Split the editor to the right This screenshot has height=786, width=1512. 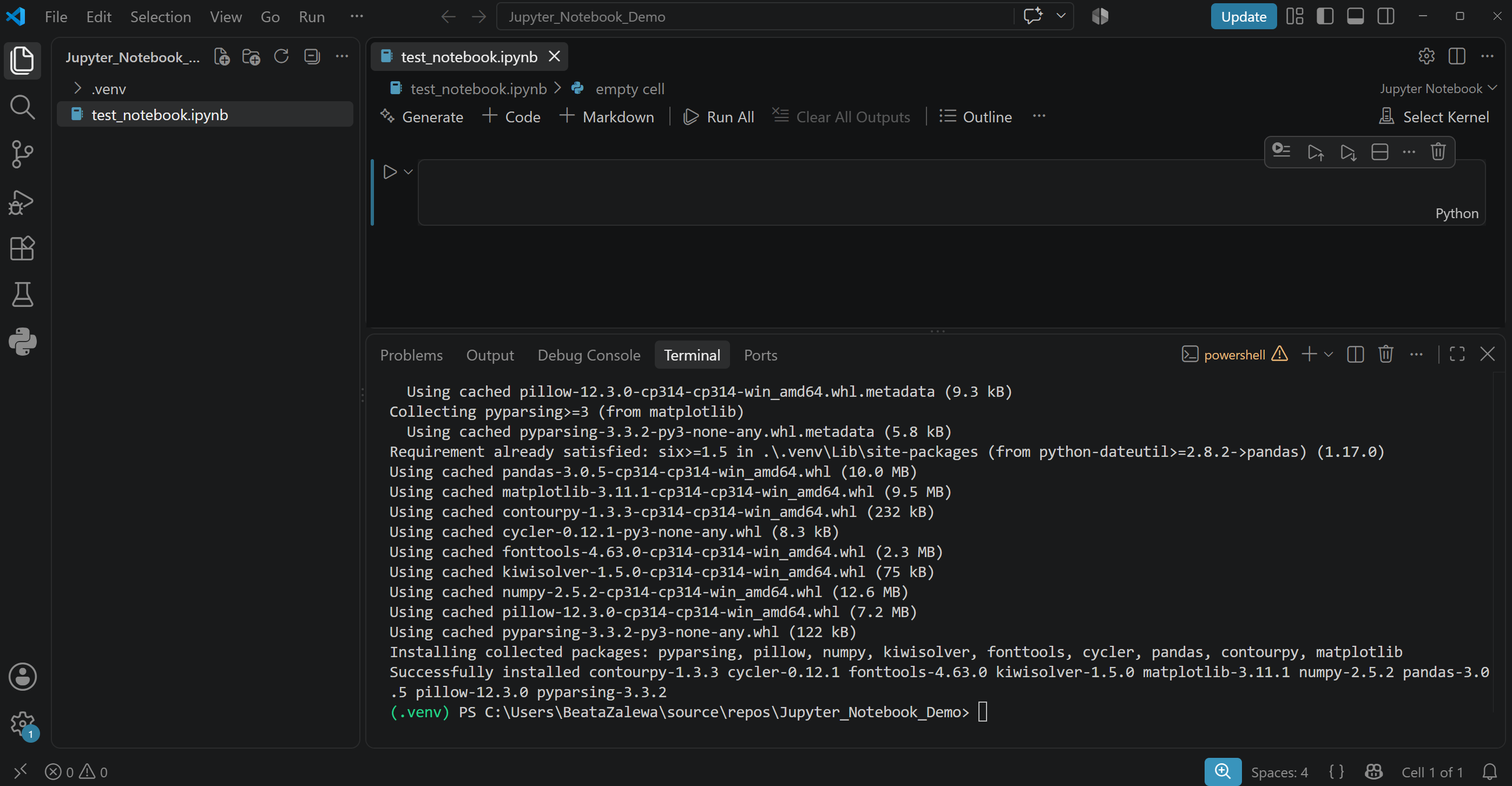click(1457, 56)
